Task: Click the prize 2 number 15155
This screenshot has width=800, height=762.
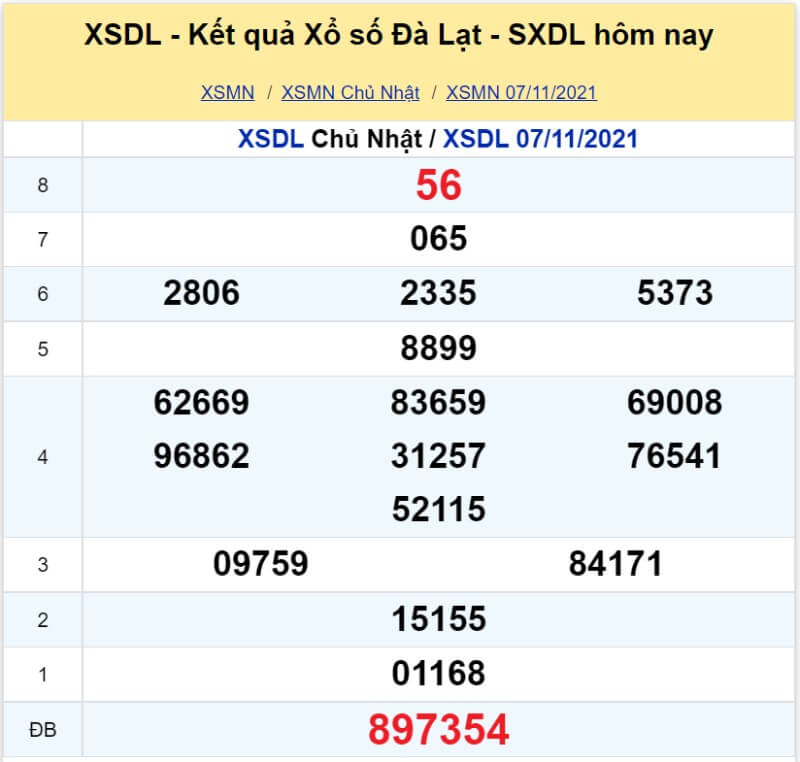Action: click(x=439, y=619)
